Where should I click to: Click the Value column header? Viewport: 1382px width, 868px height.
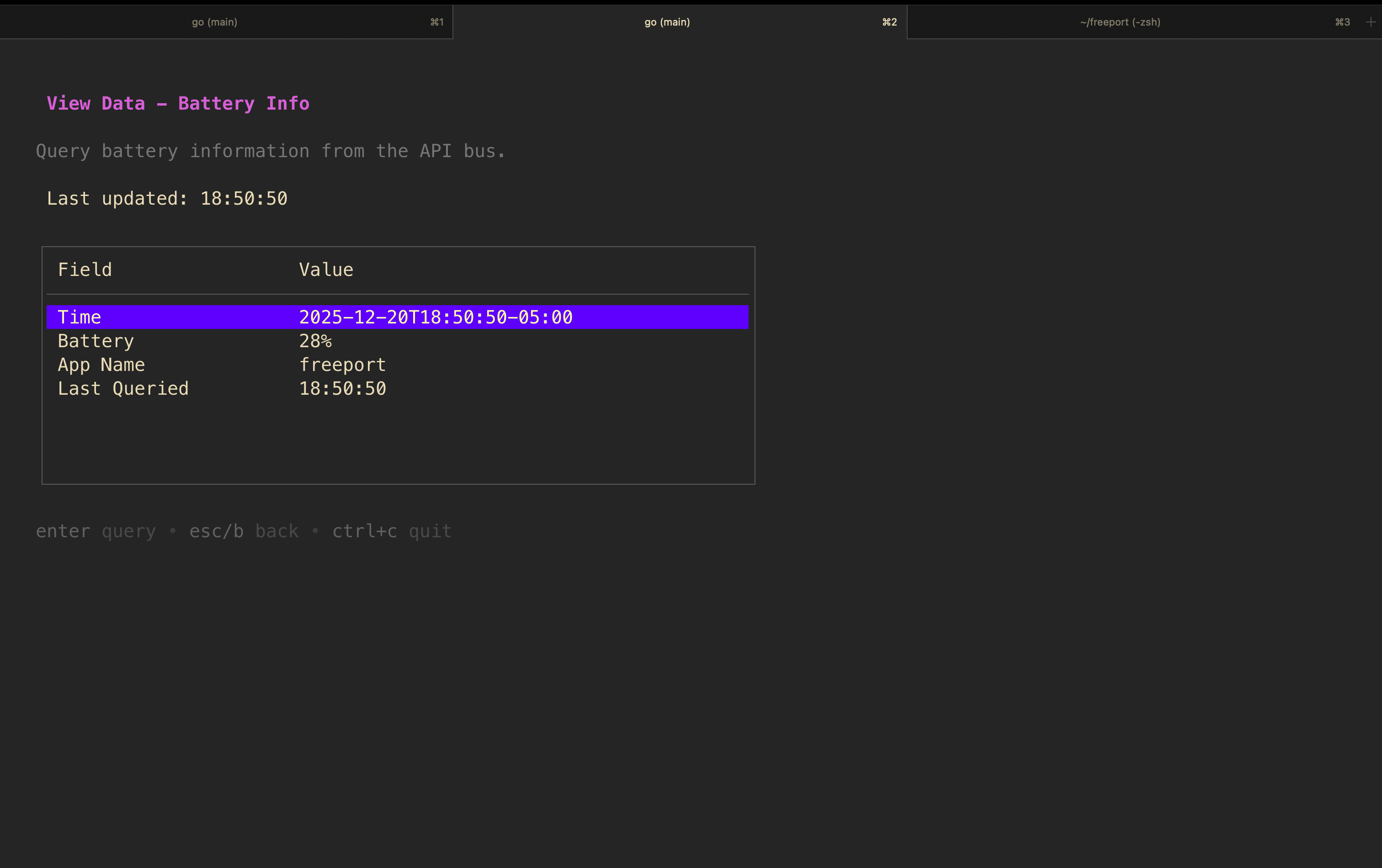pyautogui.click(x=326, y=270)
